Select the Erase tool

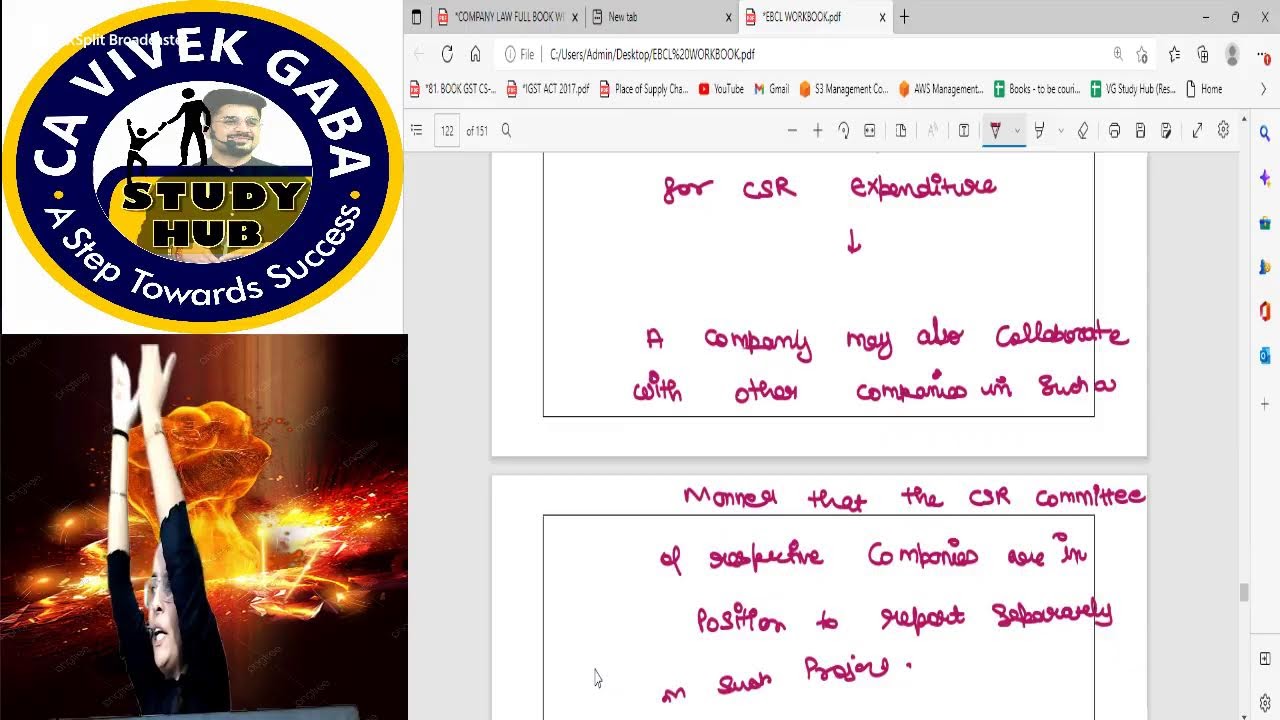coord(1082,130)
